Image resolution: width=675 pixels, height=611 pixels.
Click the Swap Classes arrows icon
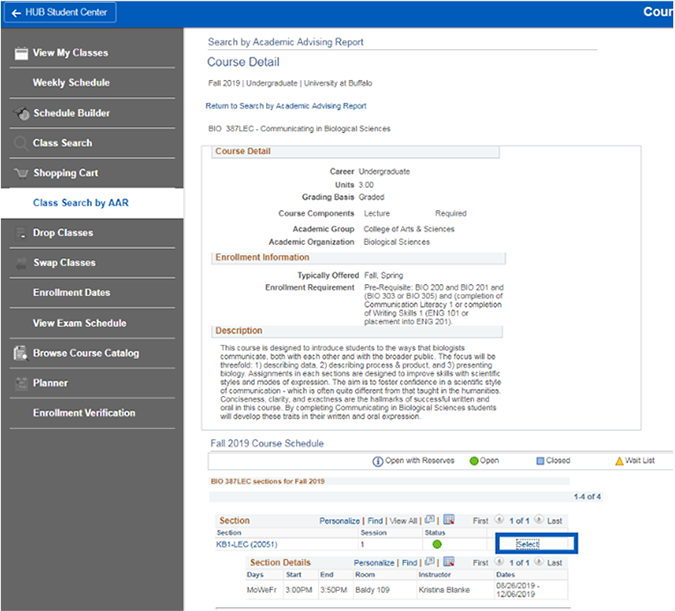21,263
